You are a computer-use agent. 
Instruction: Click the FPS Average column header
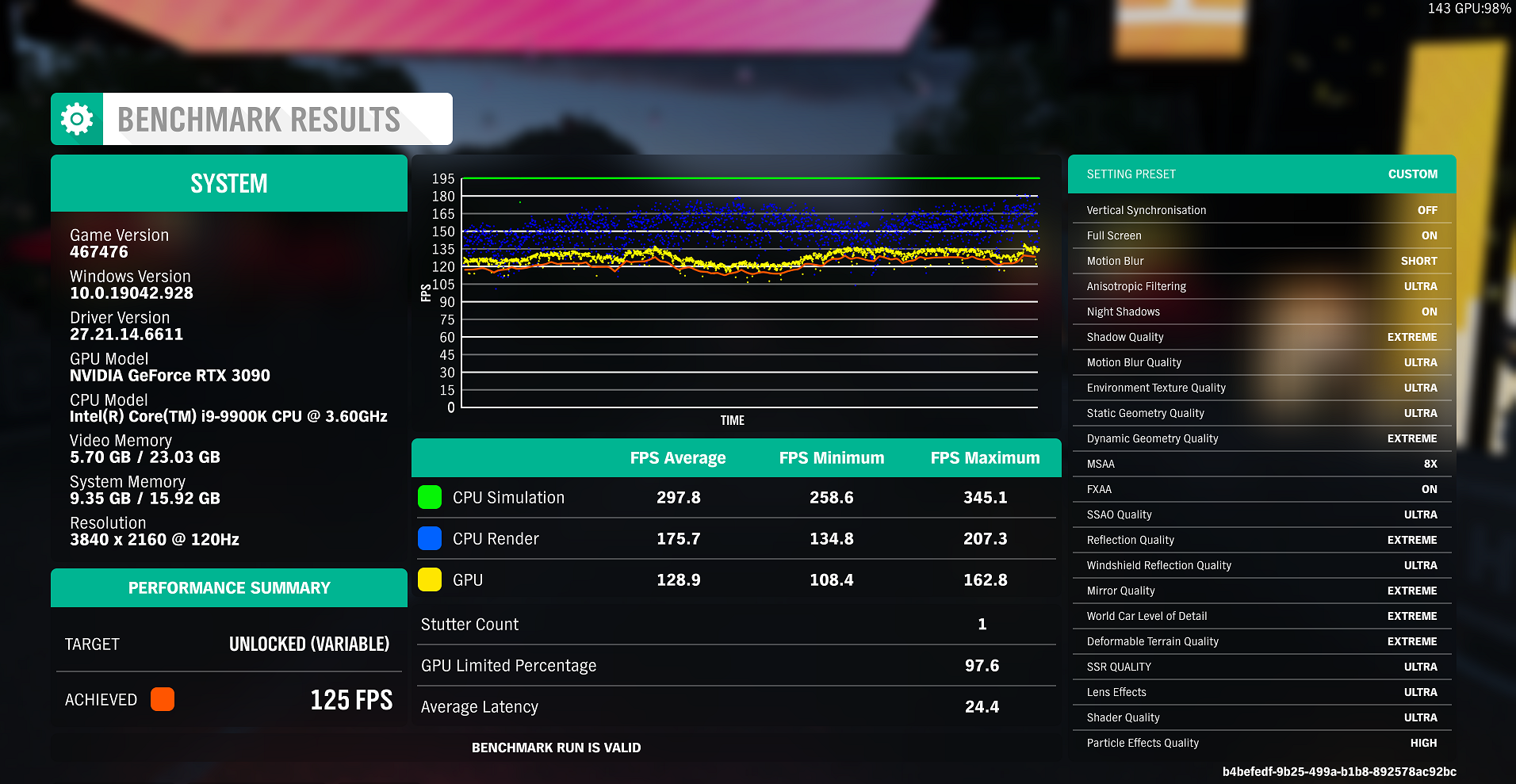678,458
